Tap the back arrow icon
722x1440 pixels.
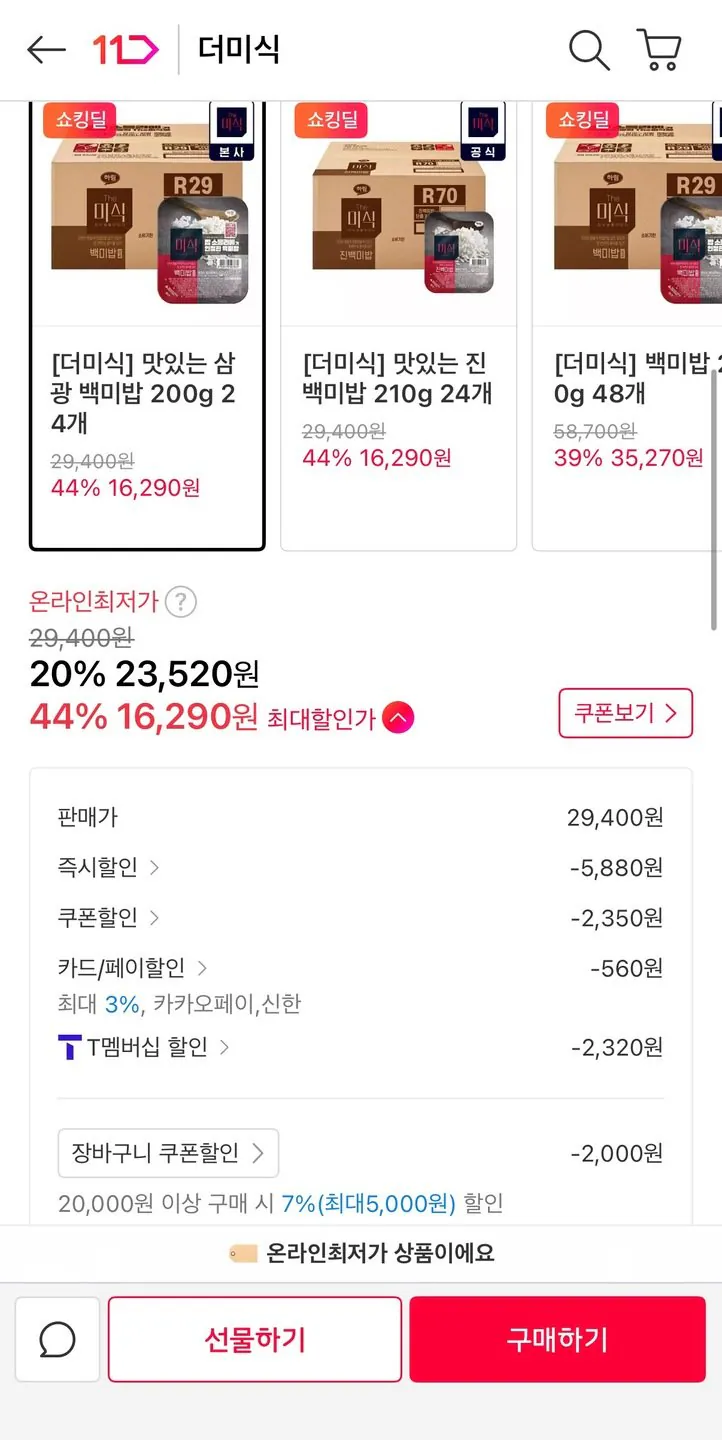46,50
